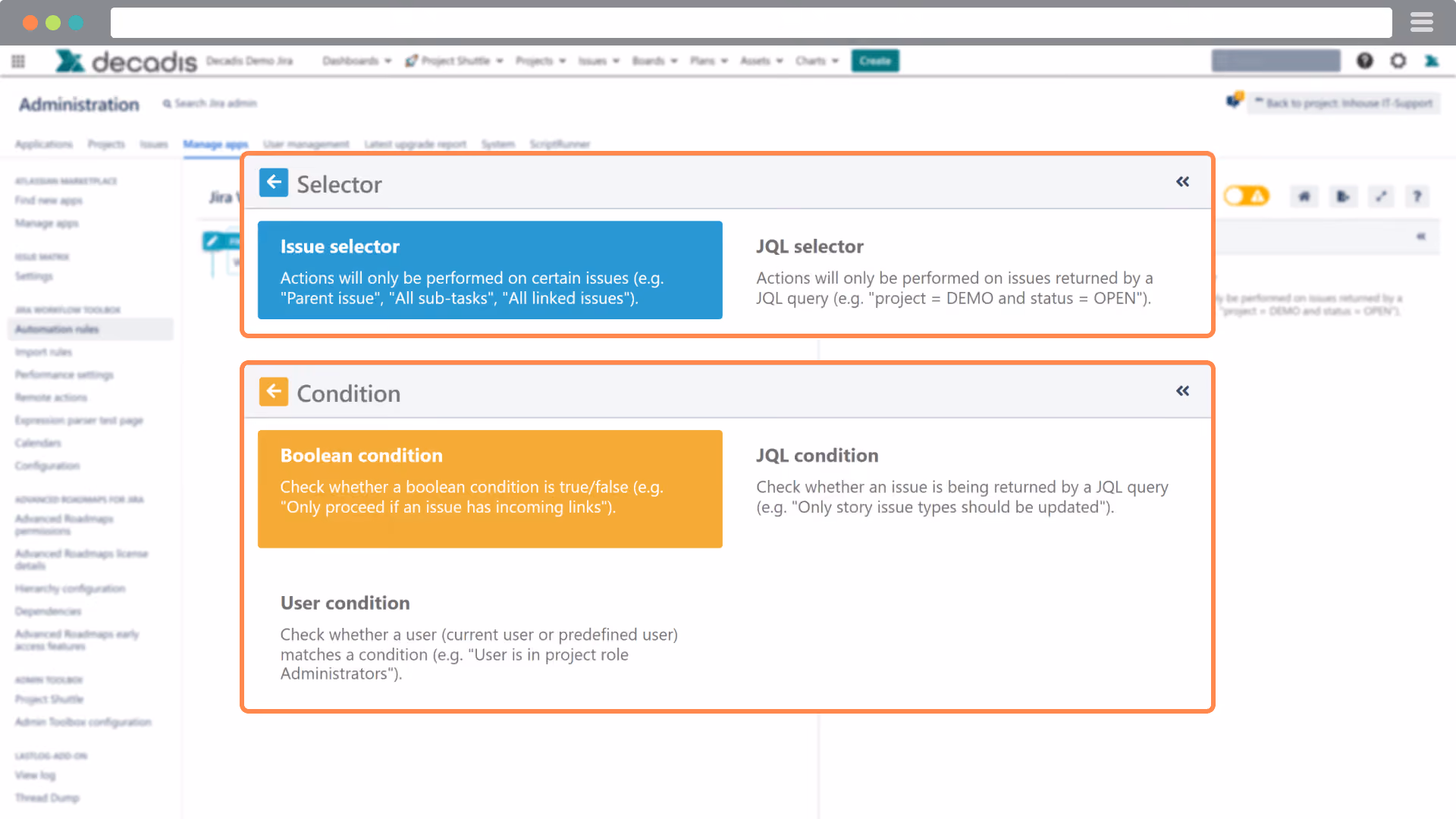The height and width of the screenshot is (819, 1456).
Task: Click the feedback speech bubble icon
Action: [1235, 100]
